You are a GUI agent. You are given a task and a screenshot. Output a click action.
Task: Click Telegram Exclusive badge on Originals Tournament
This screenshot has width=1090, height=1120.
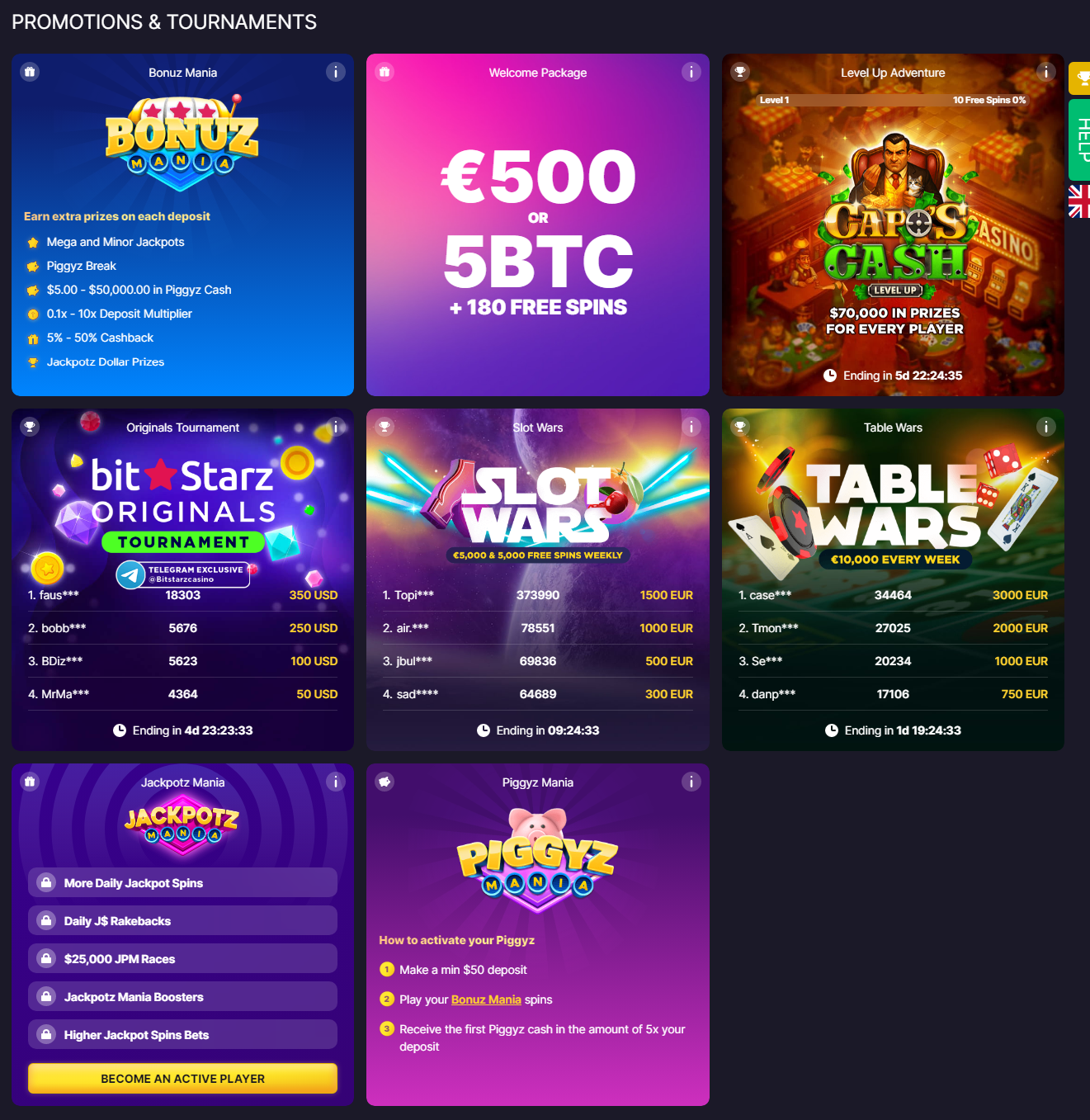[182, 574]
